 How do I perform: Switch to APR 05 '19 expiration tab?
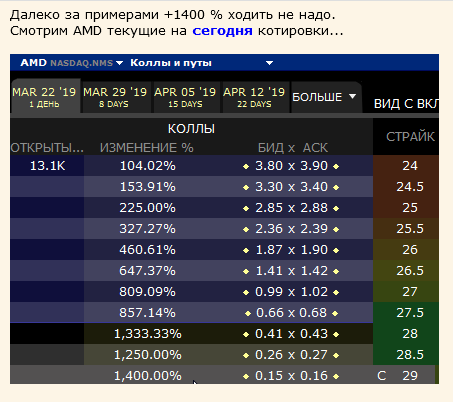point(185,97)
